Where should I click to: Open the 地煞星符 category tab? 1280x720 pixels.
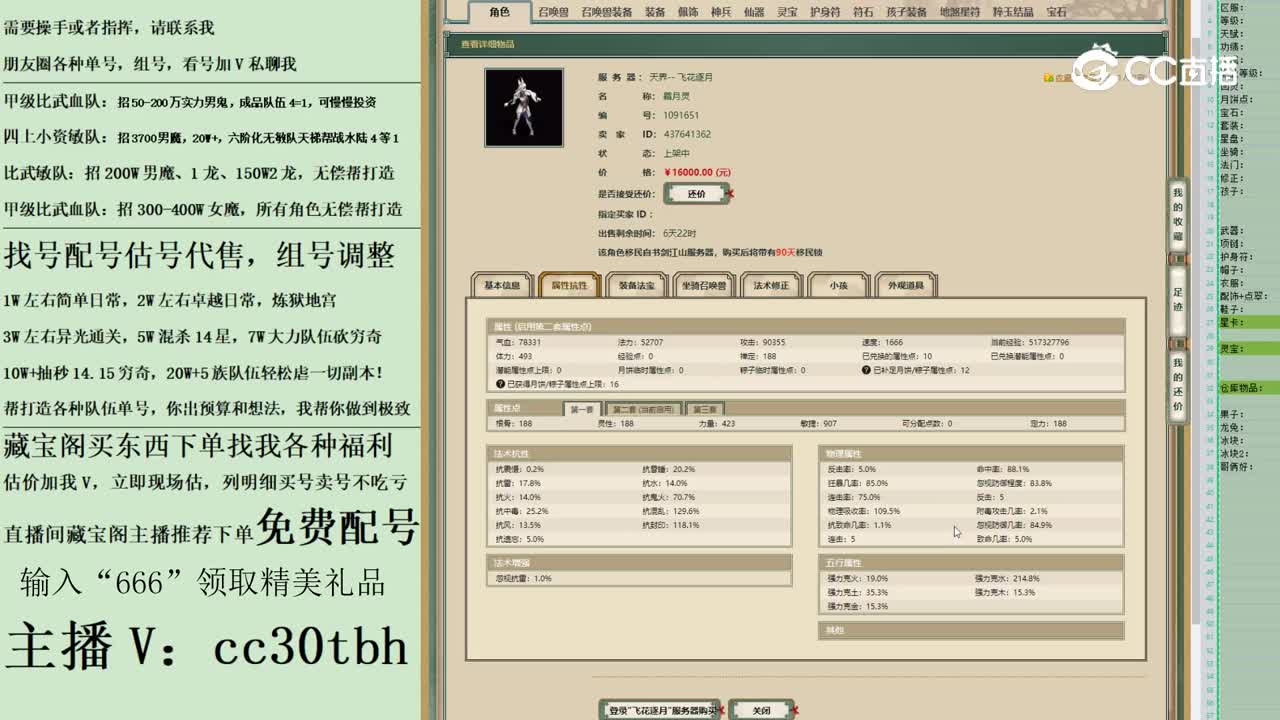coord(960,12)
